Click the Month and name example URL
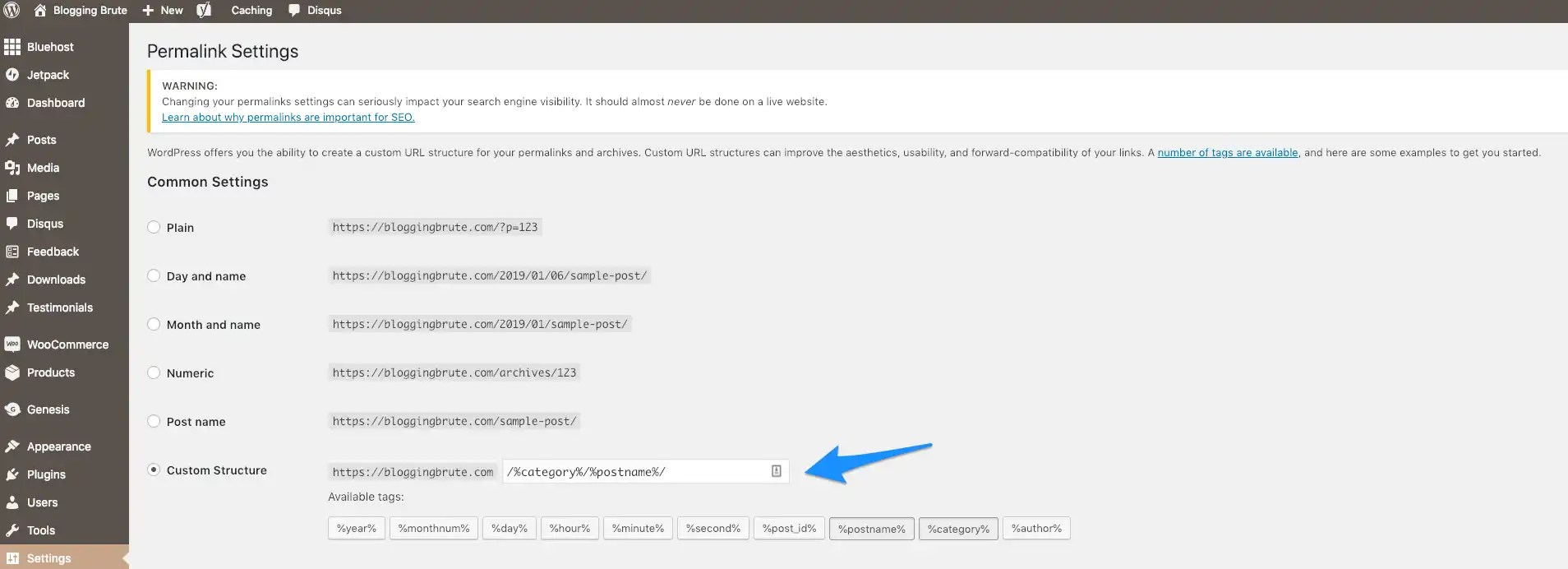Screen dimensions: 1568x569 click(x=480, y=324)
